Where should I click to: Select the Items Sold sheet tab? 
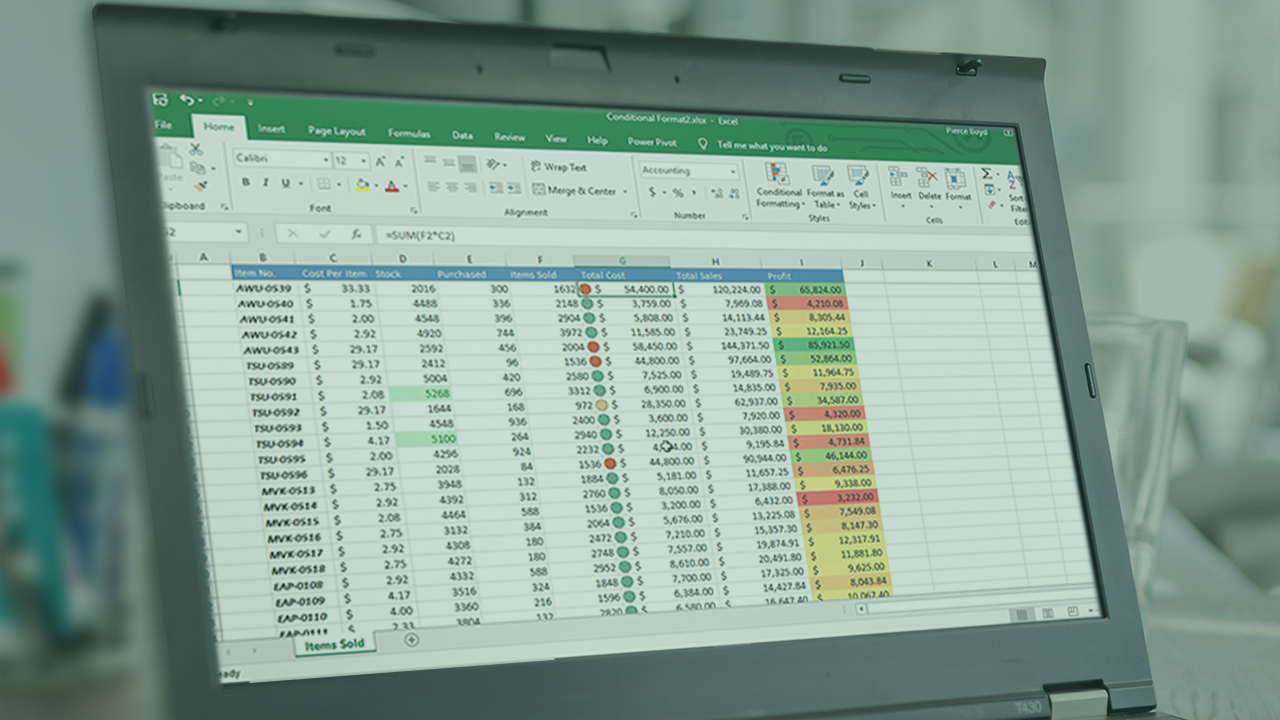point(334,644)
